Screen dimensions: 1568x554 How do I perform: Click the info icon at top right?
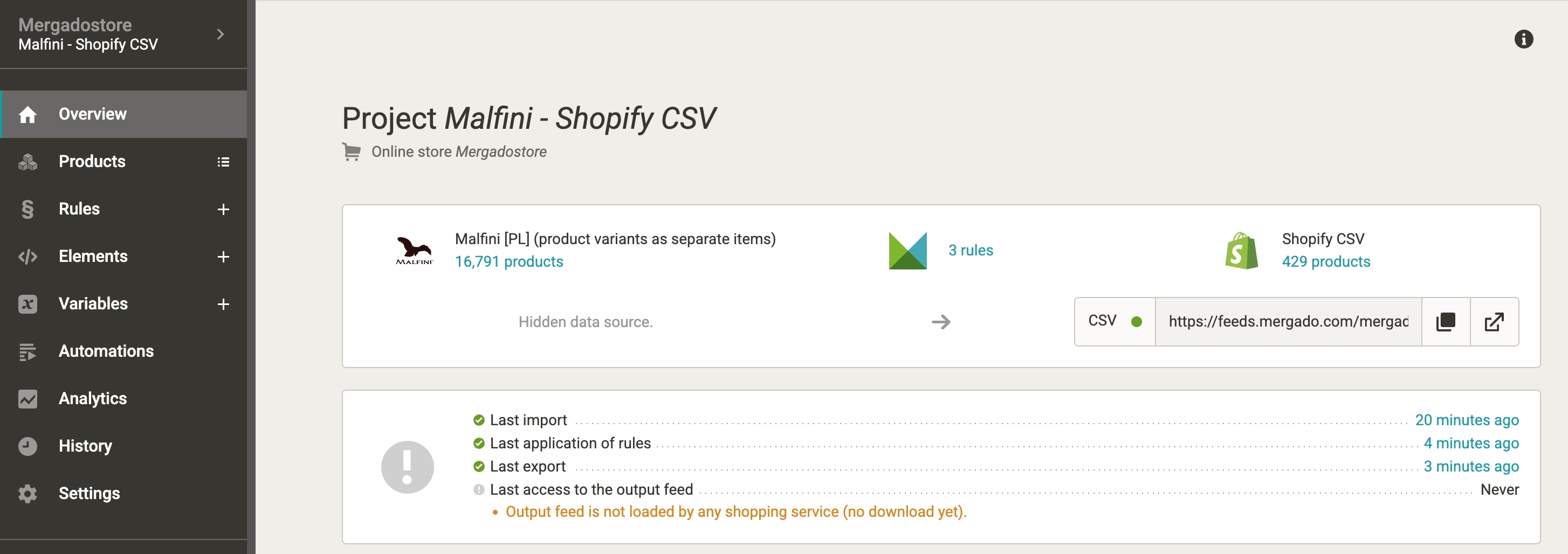(x=1523, y=39)
